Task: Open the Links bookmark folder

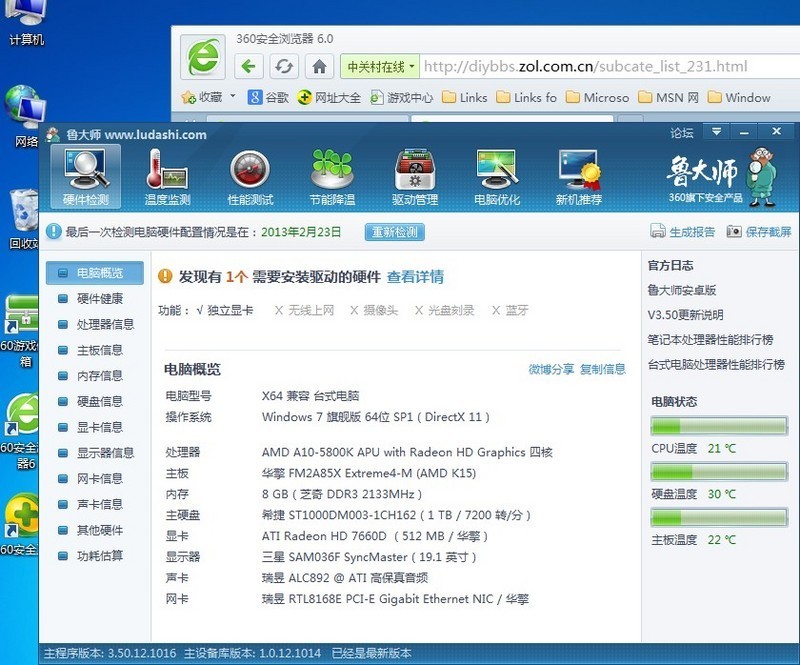Action: pos(464,97)
